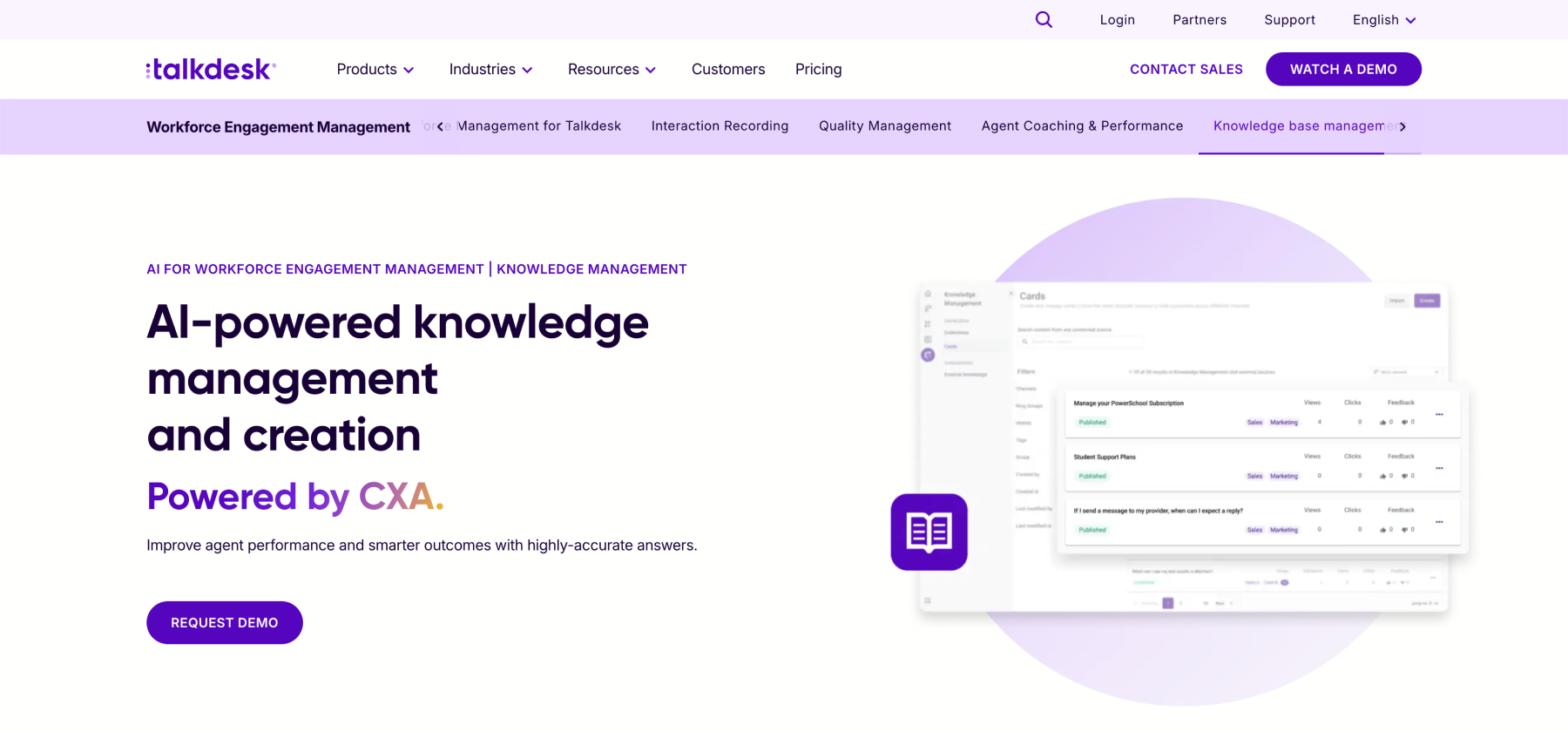Expand the Industries menu

click(490, 69)
